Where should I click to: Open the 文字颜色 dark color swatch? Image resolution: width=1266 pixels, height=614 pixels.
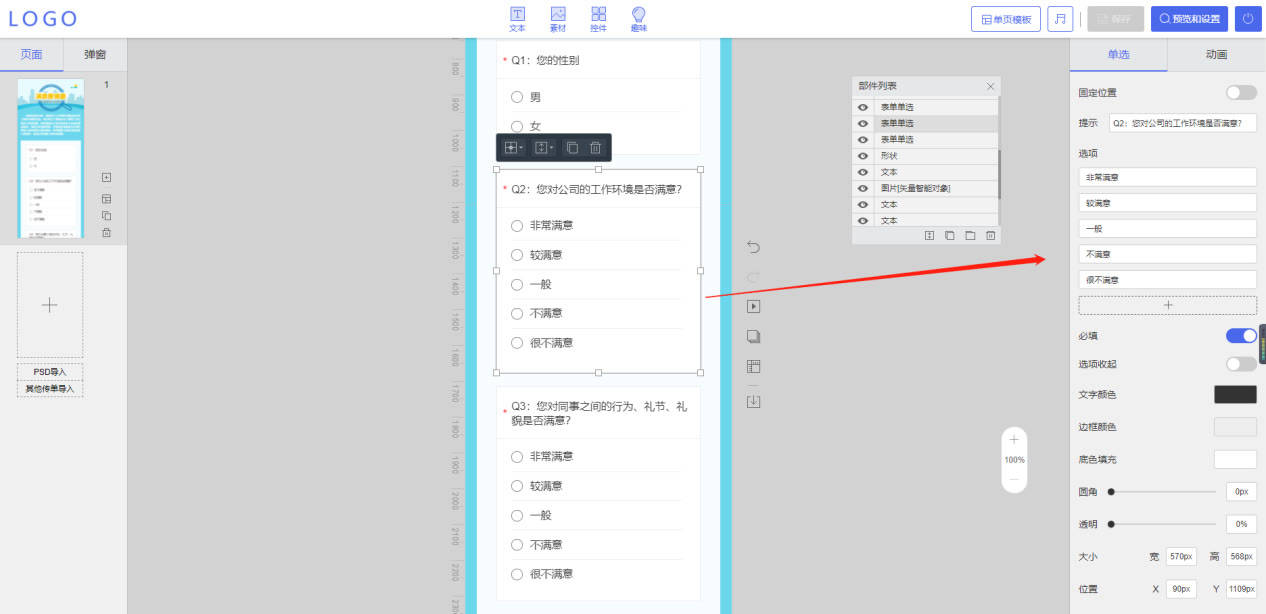(x=1235, y=394)
